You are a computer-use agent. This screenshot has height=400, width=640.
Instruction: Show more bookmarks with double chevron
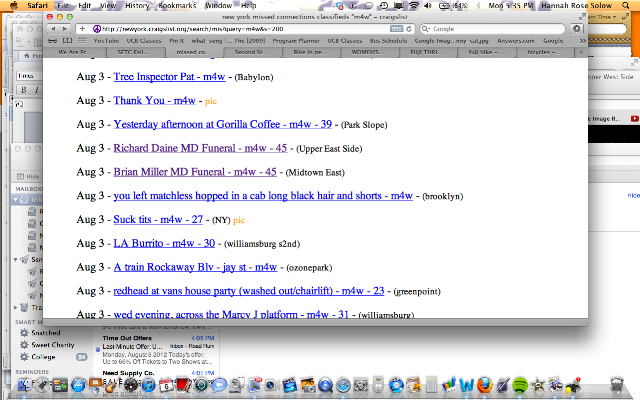click(582, 41)
